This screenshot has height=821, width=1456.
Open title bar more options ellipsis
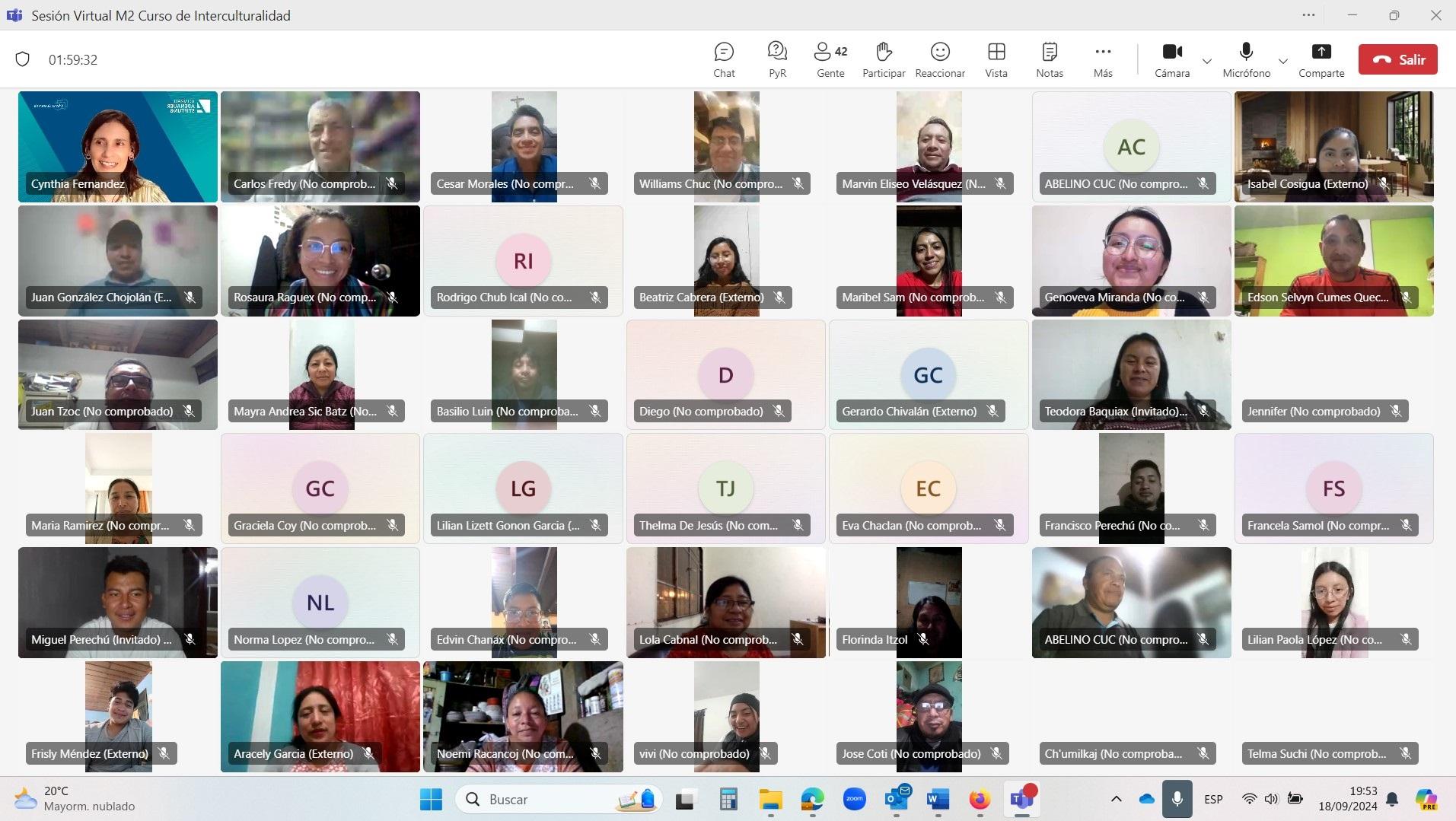pos(1308,15)
